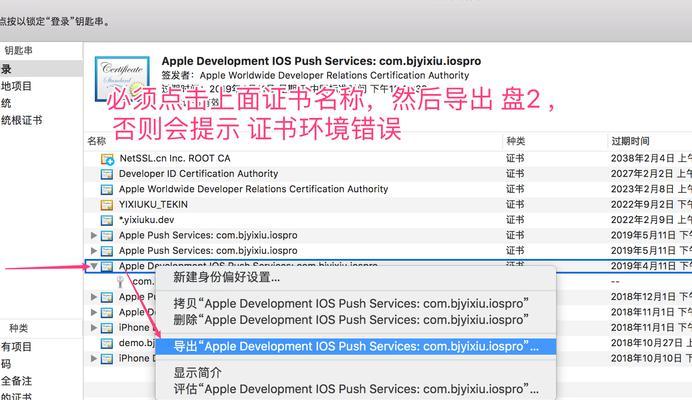
Task: Expand the iPhone D row expiring 2018年10月10日
Action: [94, 358]
